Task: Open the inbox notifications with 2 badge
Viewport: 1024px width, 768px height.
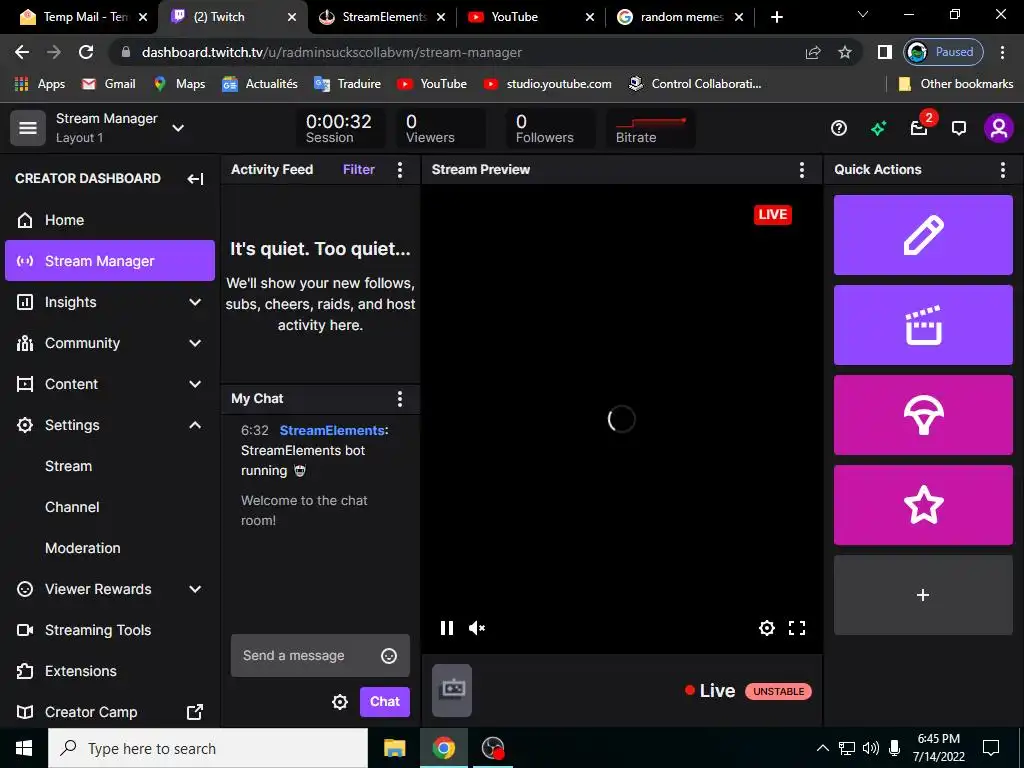Action: point(920,128)
